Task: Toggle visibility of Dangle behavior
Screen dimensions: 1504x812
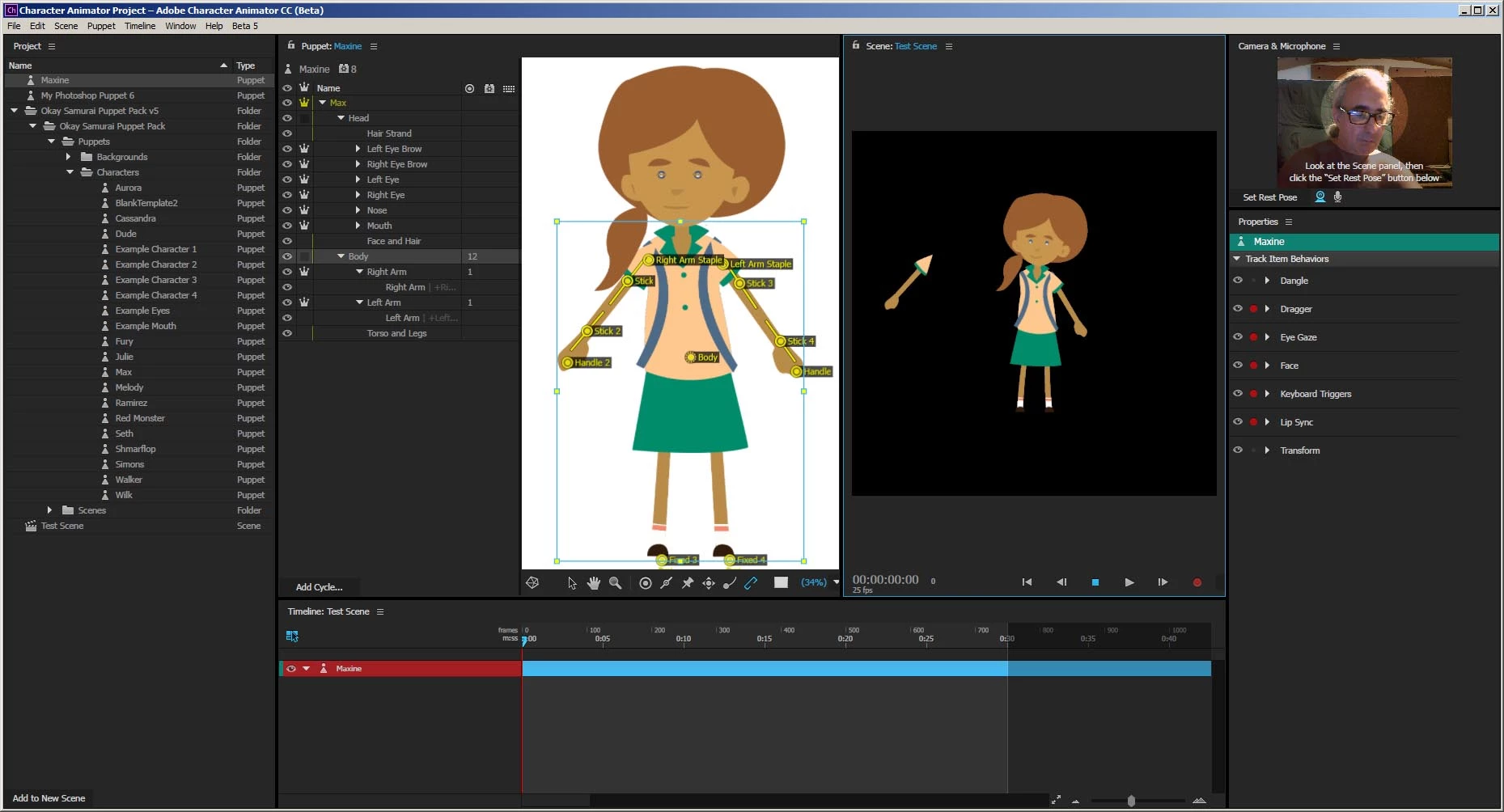Action: pos(1237,281)
